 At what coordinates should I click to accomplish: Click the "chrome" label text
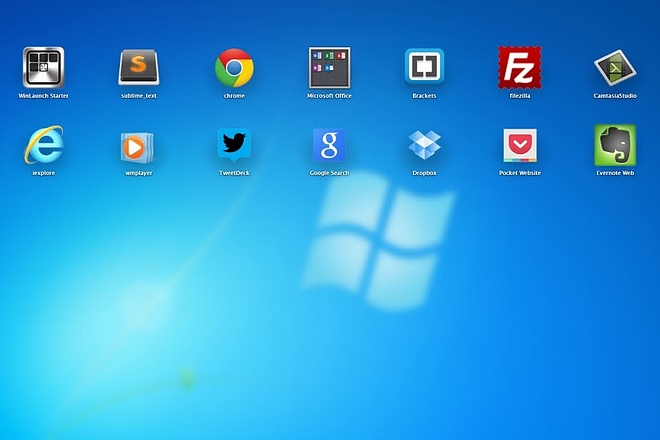[x=234, y=96]
